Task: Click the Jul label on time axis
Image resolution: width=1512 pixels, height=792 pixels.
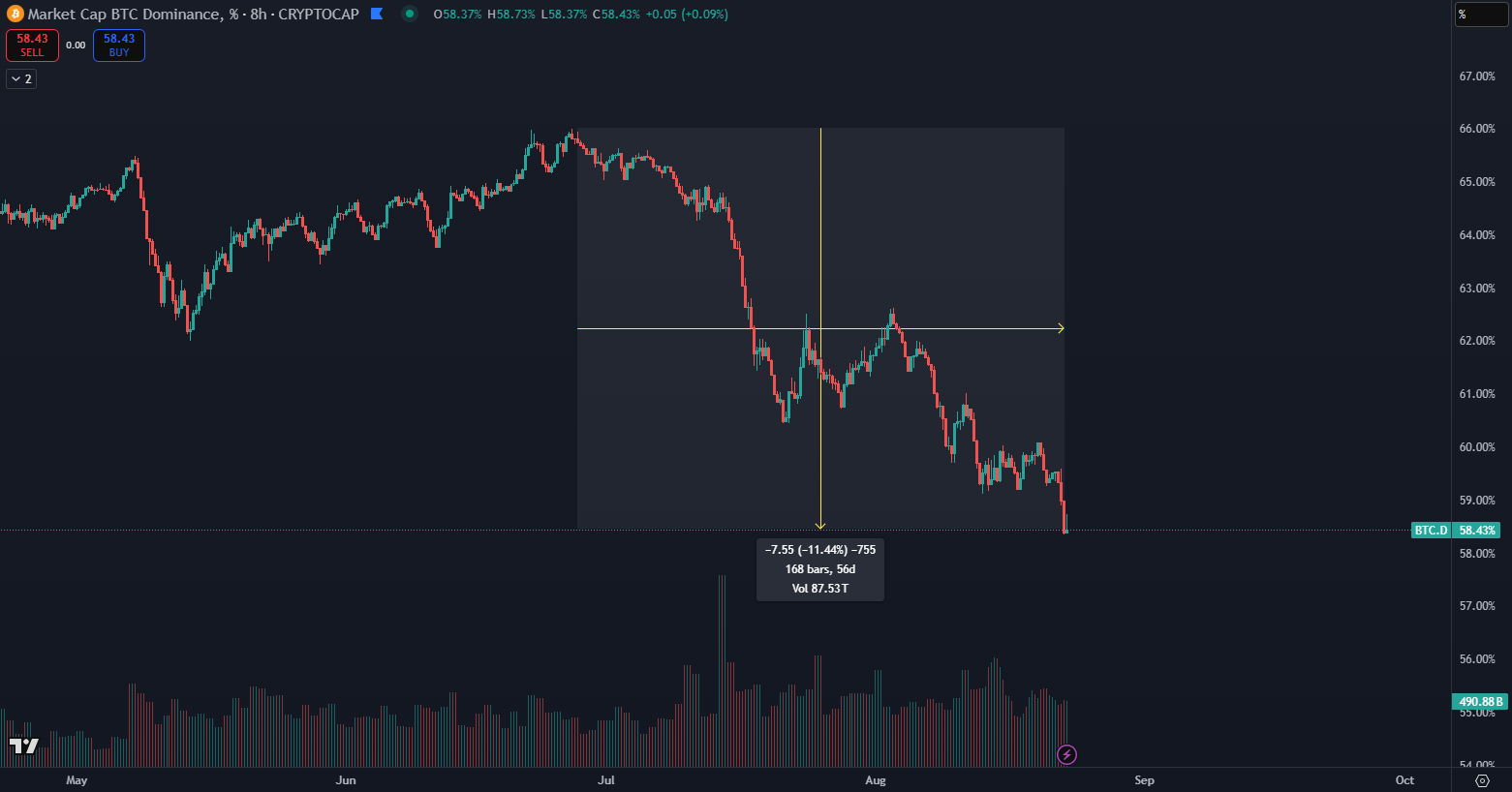Action: point(606,780)
